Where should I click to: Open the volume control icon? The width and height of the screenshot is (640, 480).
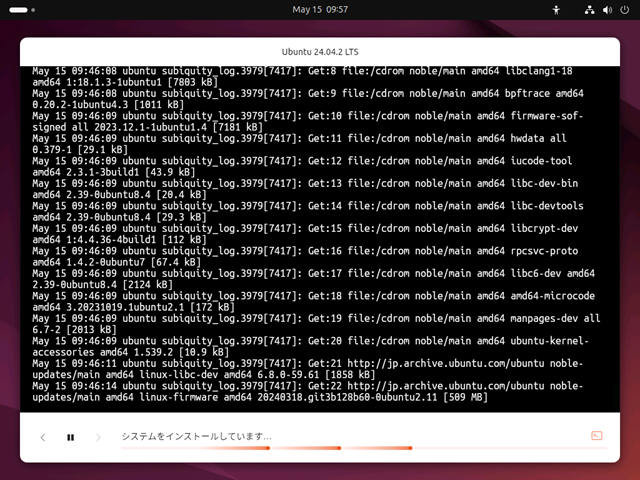click(x=607, y=10)
